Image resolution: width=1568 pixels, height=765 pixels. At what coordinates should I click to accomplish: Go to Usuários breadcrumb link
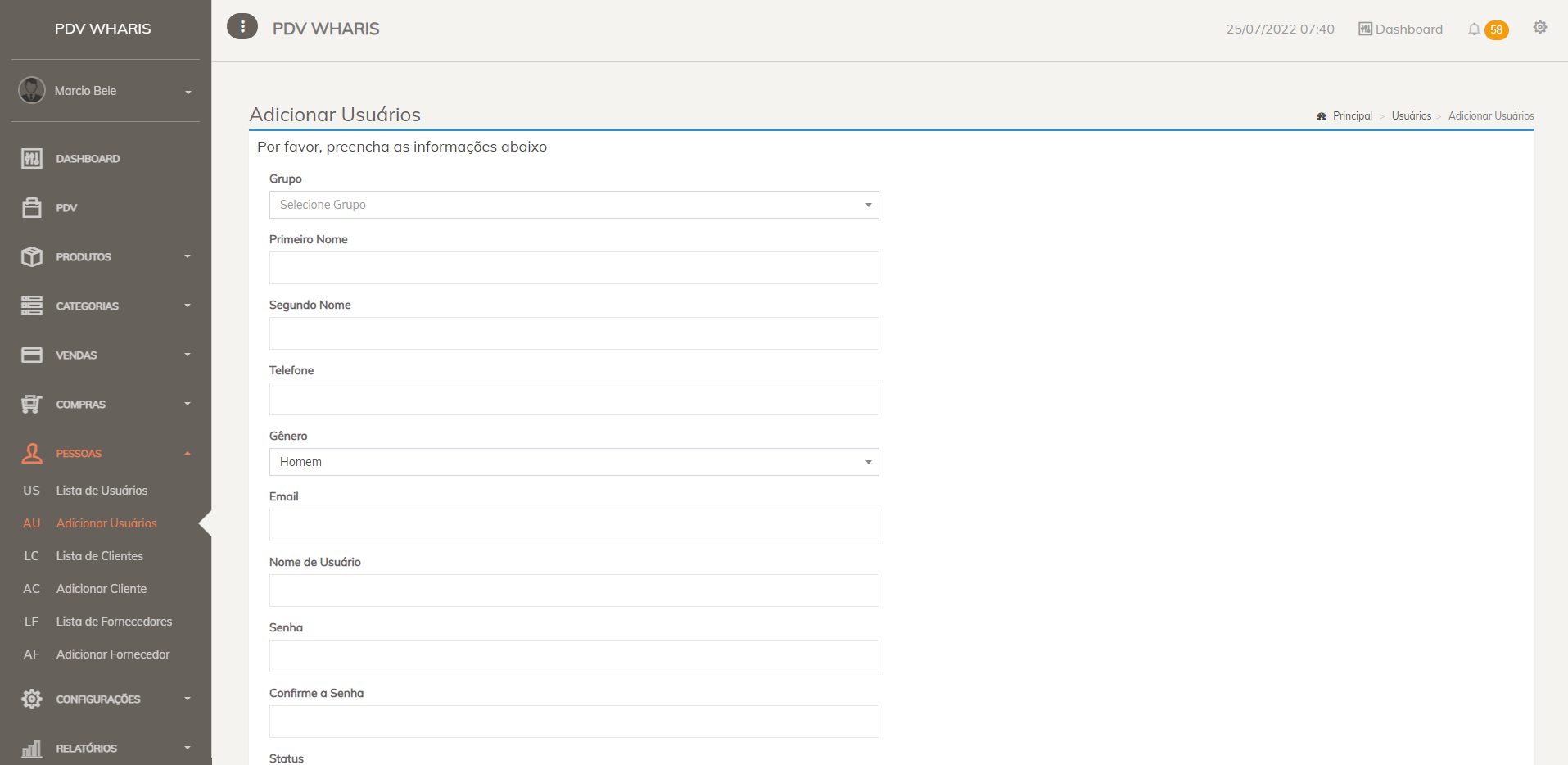pos(1412,116)
